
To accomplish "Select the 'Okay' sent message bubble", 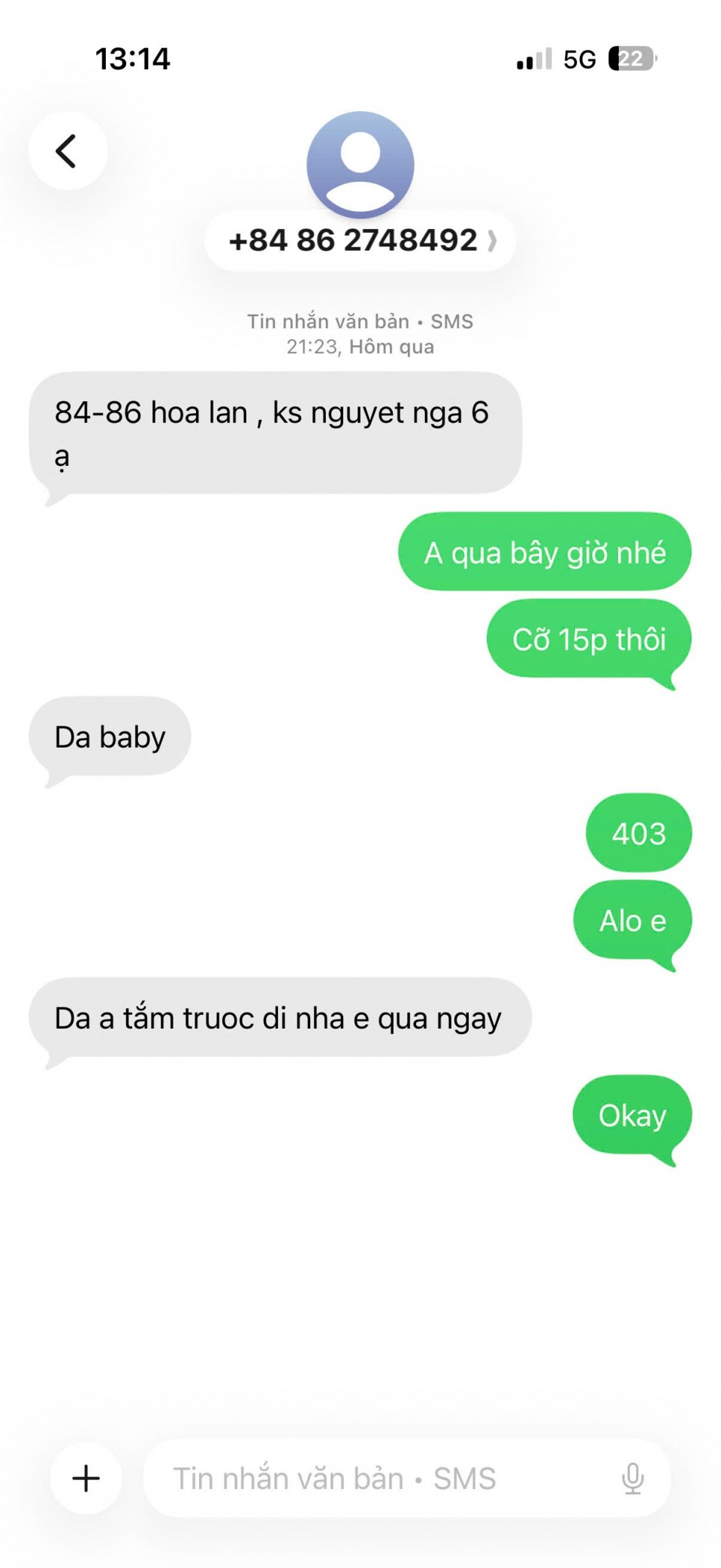I will pos(632,1116).
